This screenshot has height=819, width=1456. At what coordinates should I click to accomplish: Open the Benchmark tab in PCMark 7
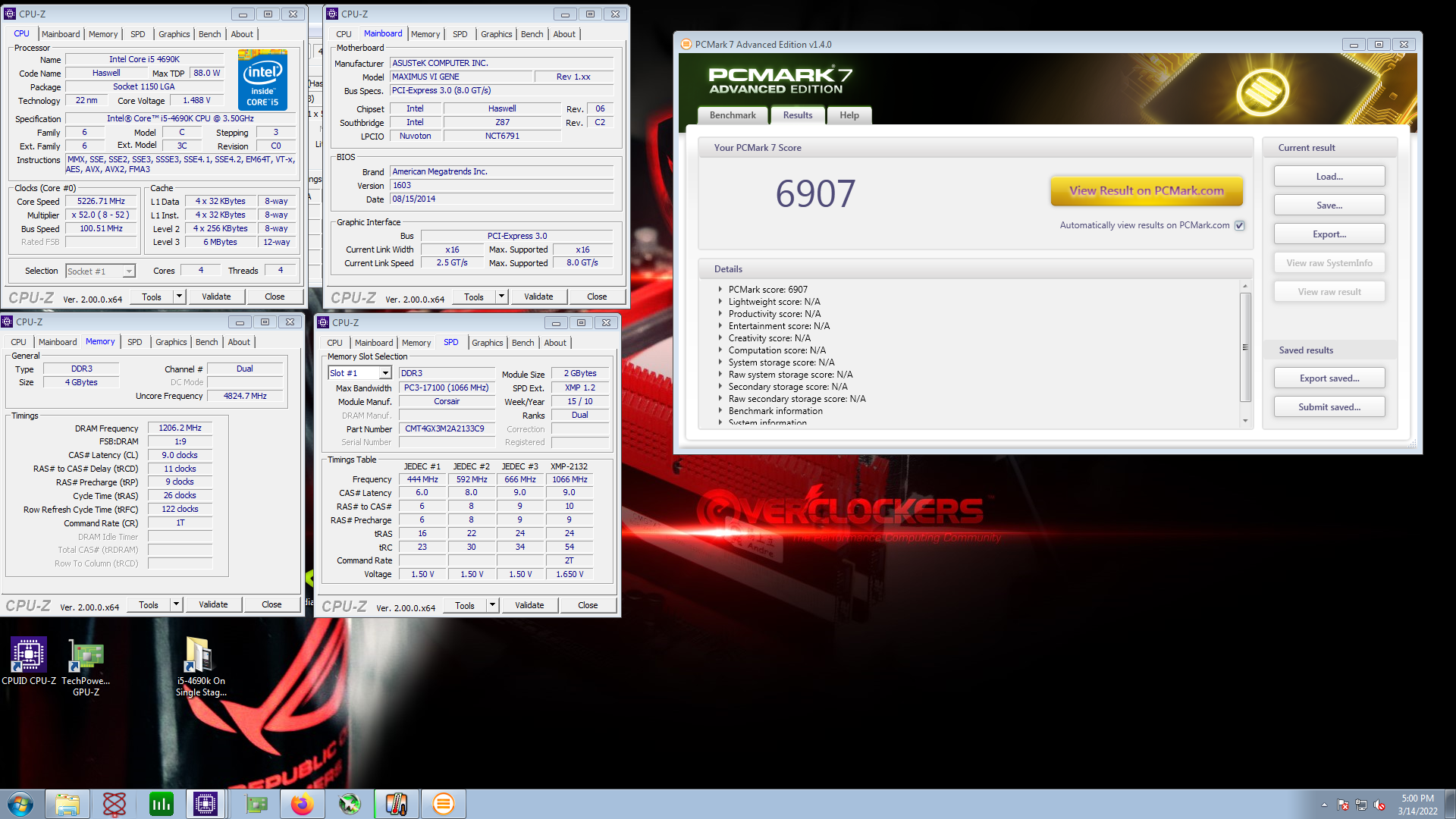coord(733,115)
